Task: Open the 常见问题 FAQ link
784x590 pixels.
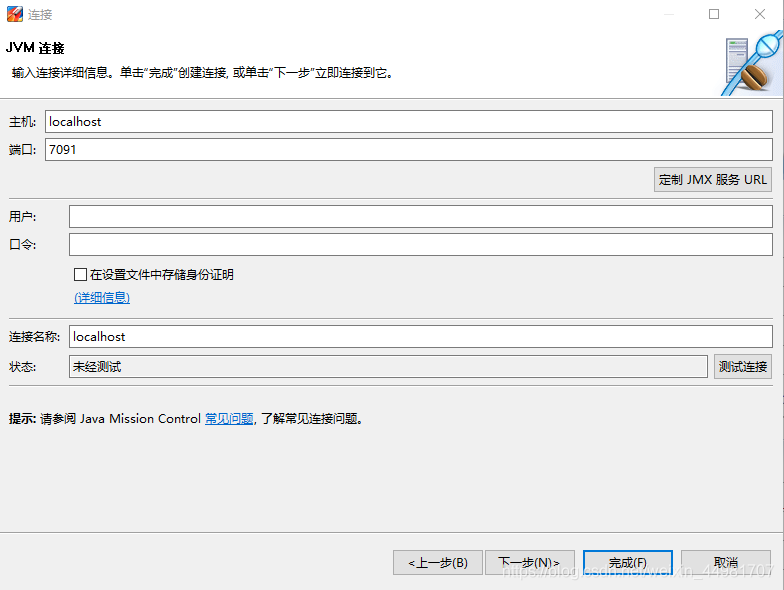Action: pos(229,418)
